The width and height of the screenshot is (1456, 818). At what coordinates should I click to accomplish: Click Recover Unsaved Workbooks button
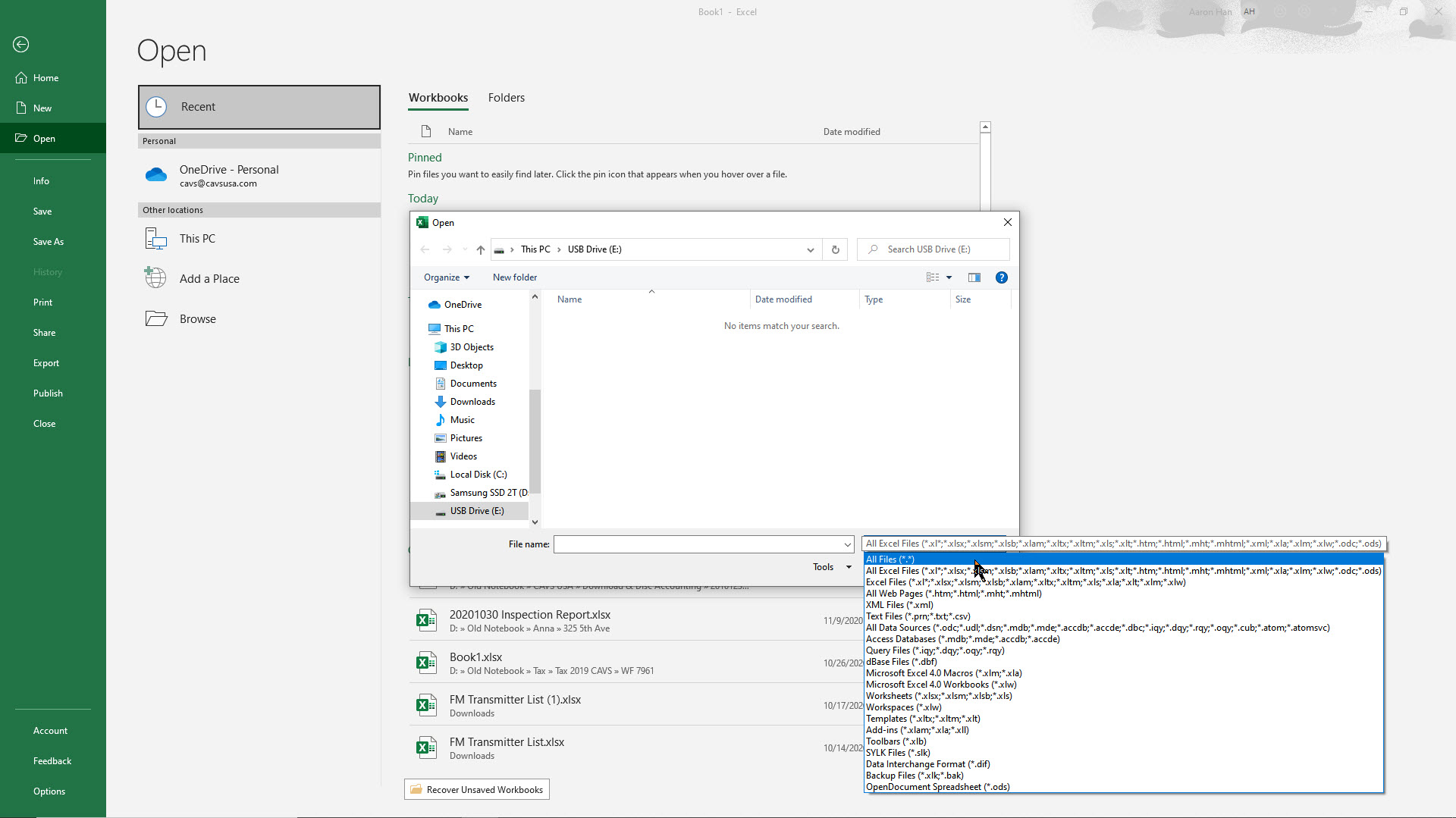click(477, 789)
